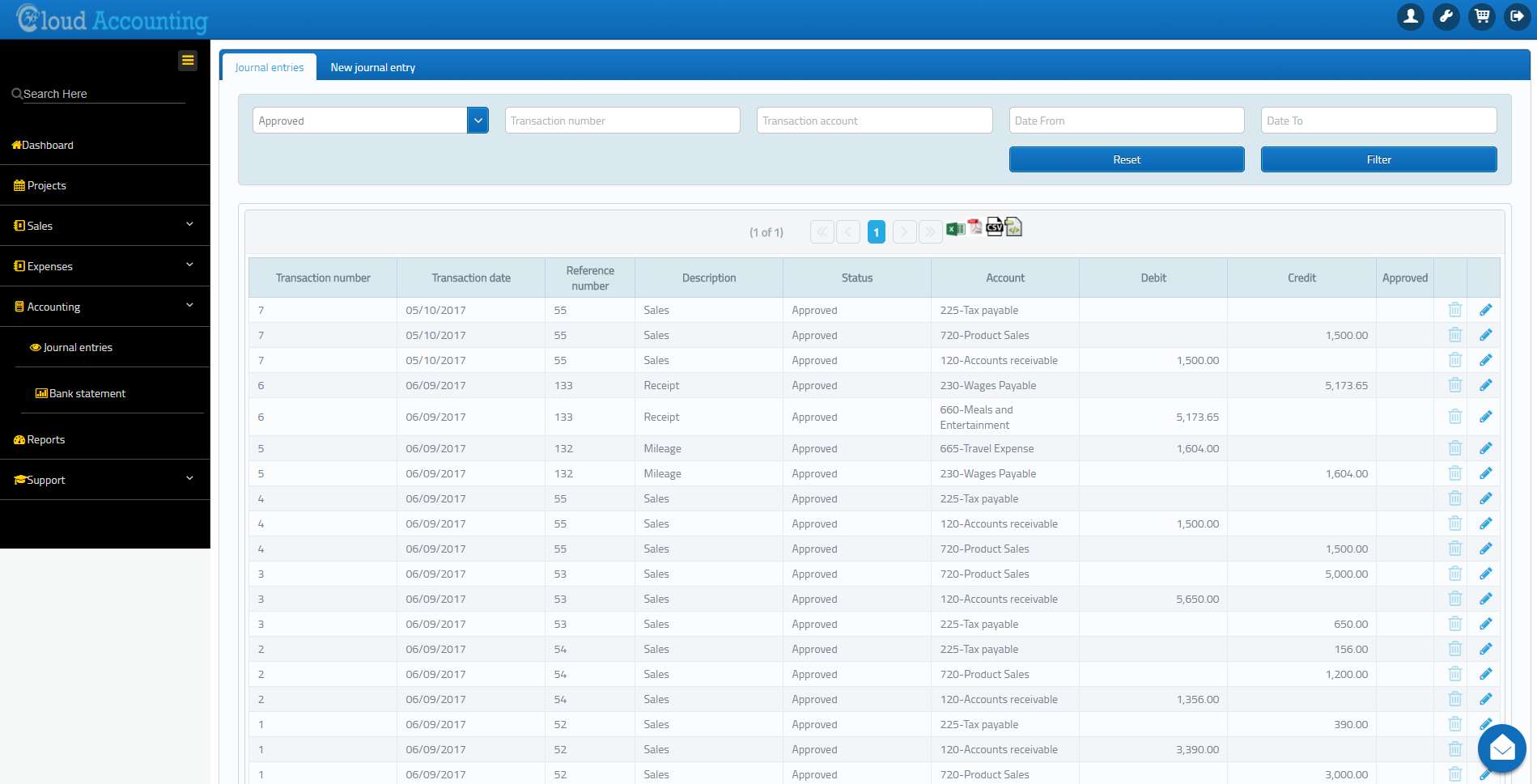Image resolution: width=1537 pixels, height=784 pixels.
Task: Click the Date From field
Action: [1126, 120]
